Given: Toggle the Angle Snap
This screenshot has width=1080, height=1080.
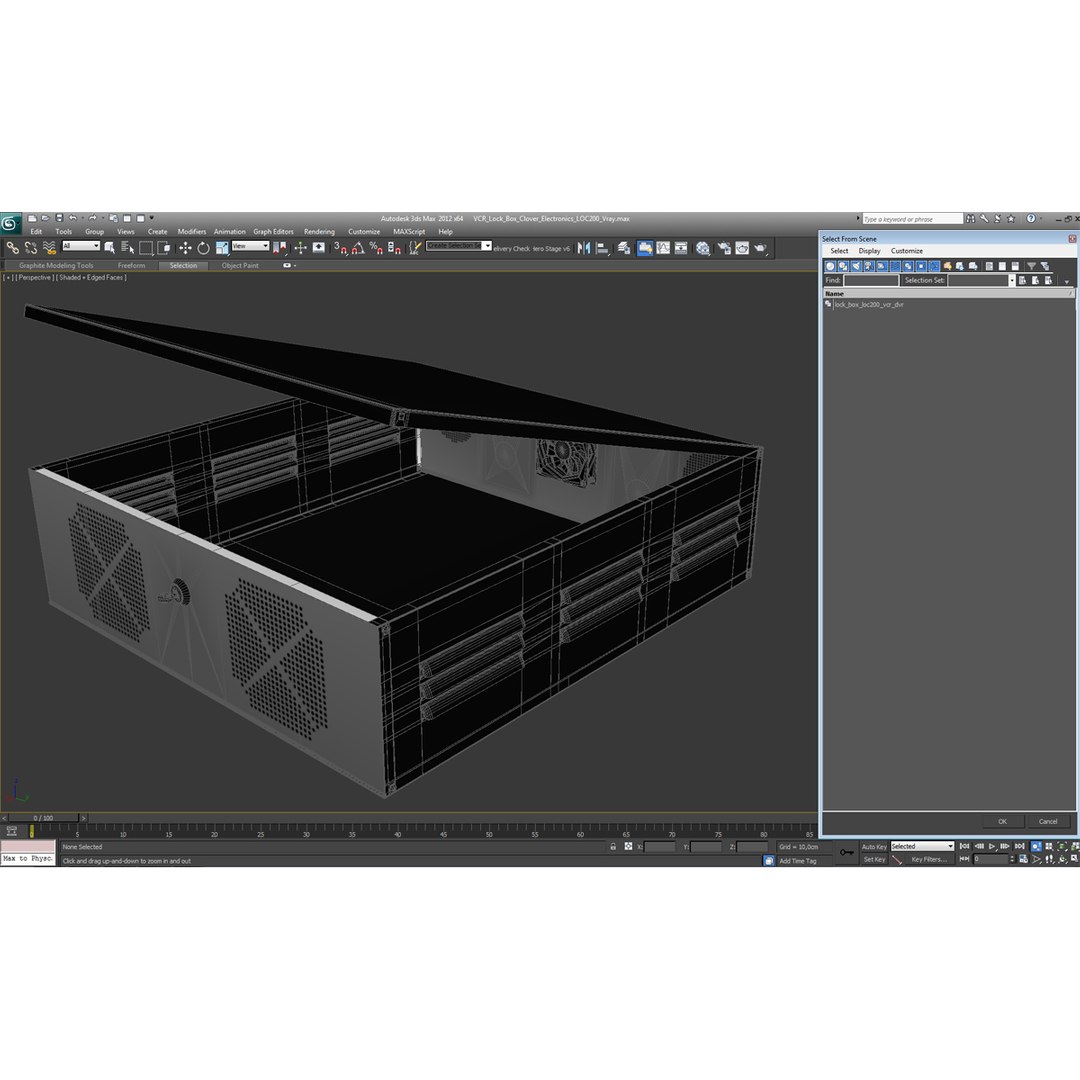Looking at the screenshot, I should pos(358,248).
